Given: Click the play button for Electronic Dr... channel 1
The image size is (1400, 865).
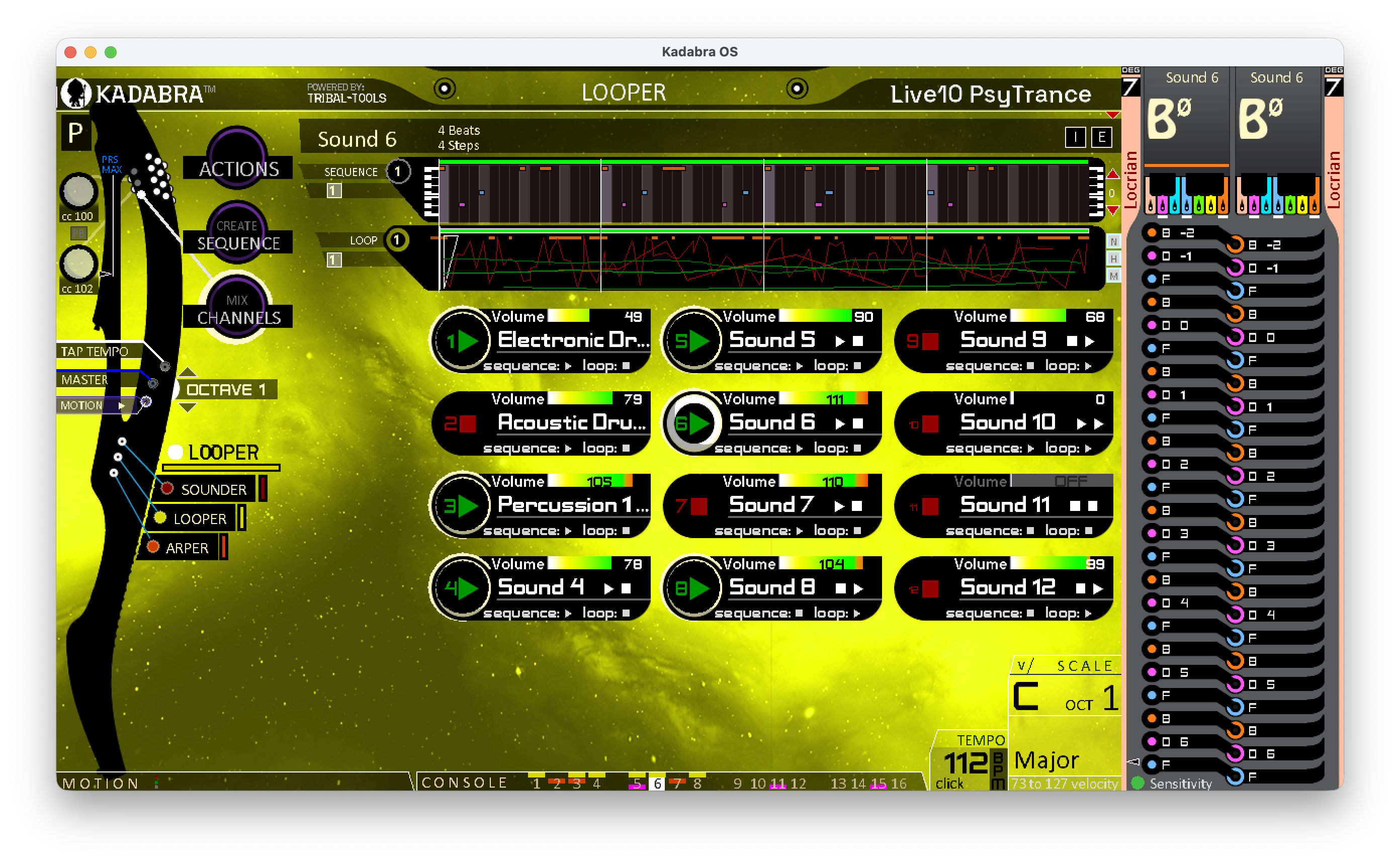Looking at the screenshot, I should (x=462, y=341).
